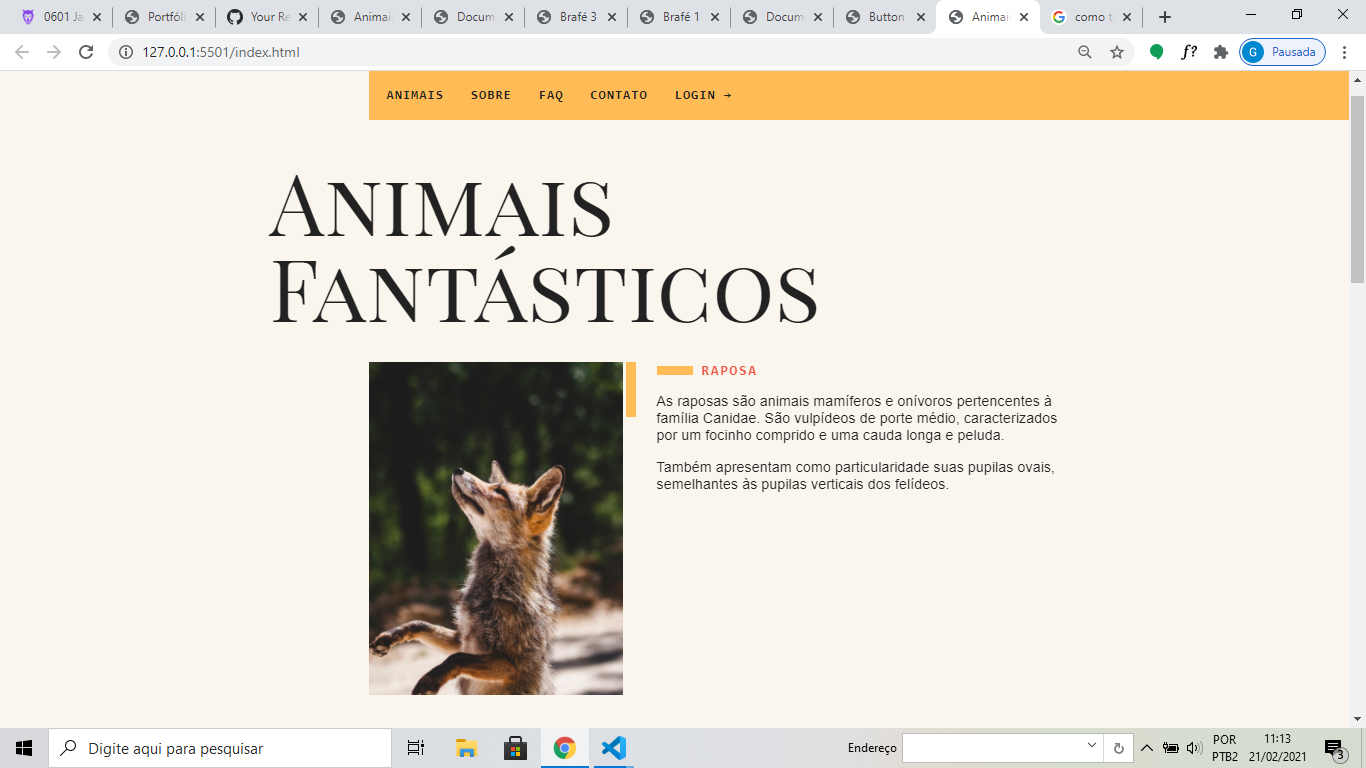
Task: Open the Extensions puzzle piece icon
Action: click(1220, 52)
